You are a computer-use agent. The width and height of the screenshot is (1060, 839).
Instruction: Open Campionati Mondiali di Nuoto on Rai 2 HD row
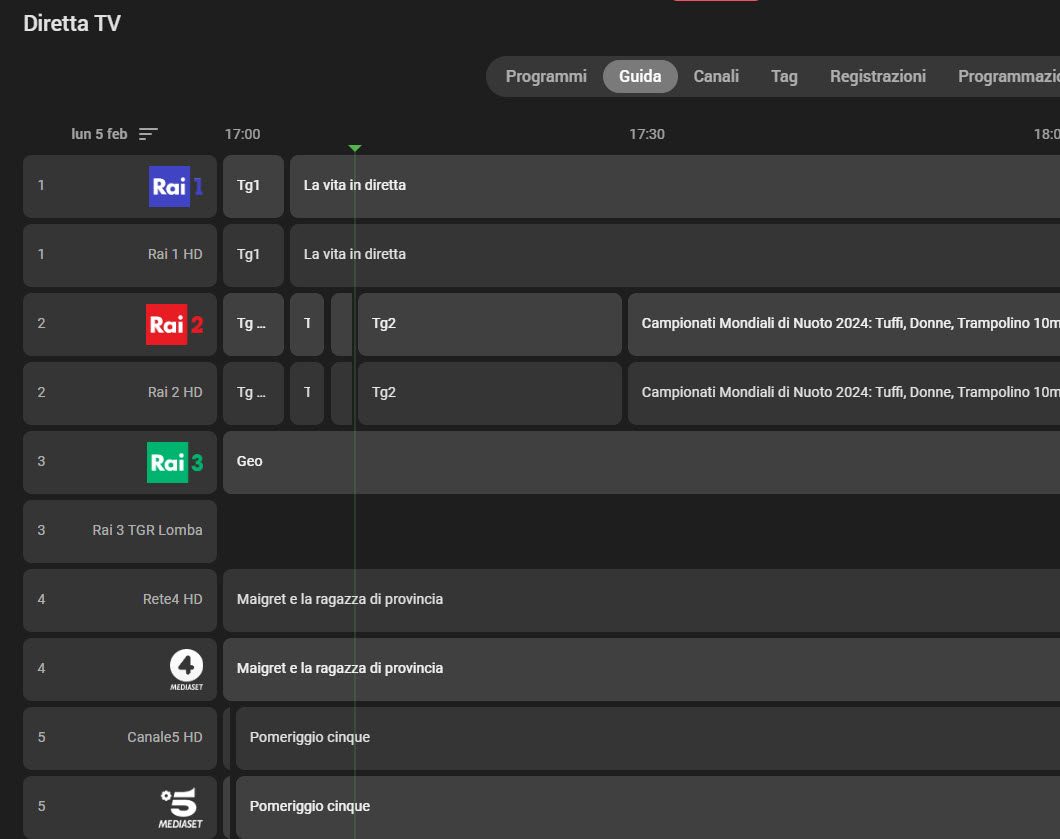coord(844,393)
